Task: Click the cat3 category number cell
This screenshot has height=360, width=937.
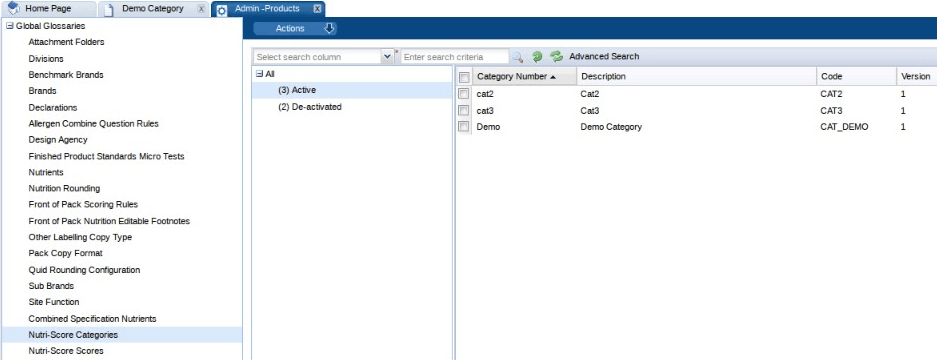Action: click(x=485, y=111)
